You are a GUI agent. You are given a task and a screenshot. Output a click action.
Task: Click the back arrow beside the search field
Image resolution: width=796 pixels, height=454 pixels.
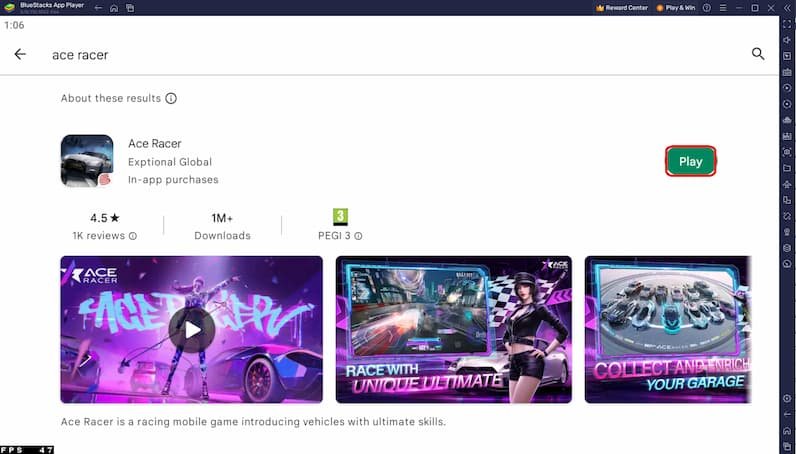pos(20,54)
